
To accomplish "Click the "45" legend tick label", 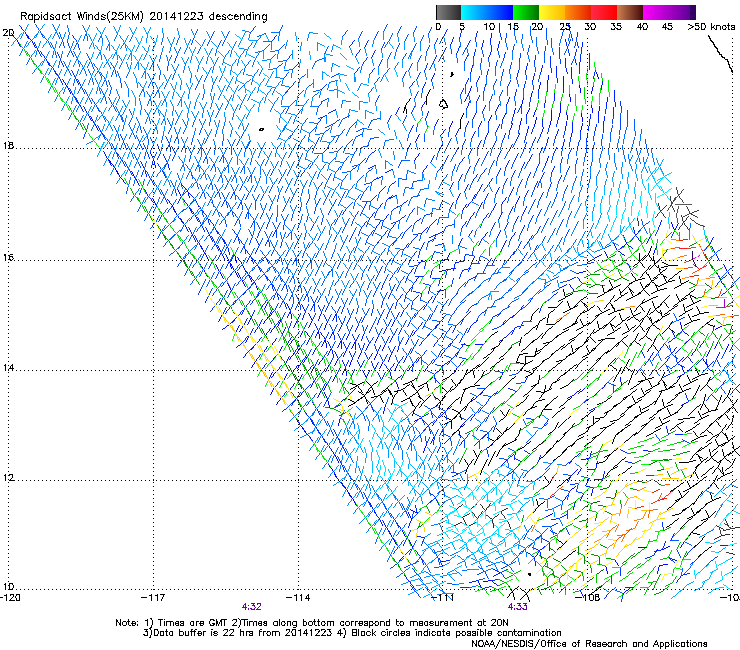I will point(667,26).
